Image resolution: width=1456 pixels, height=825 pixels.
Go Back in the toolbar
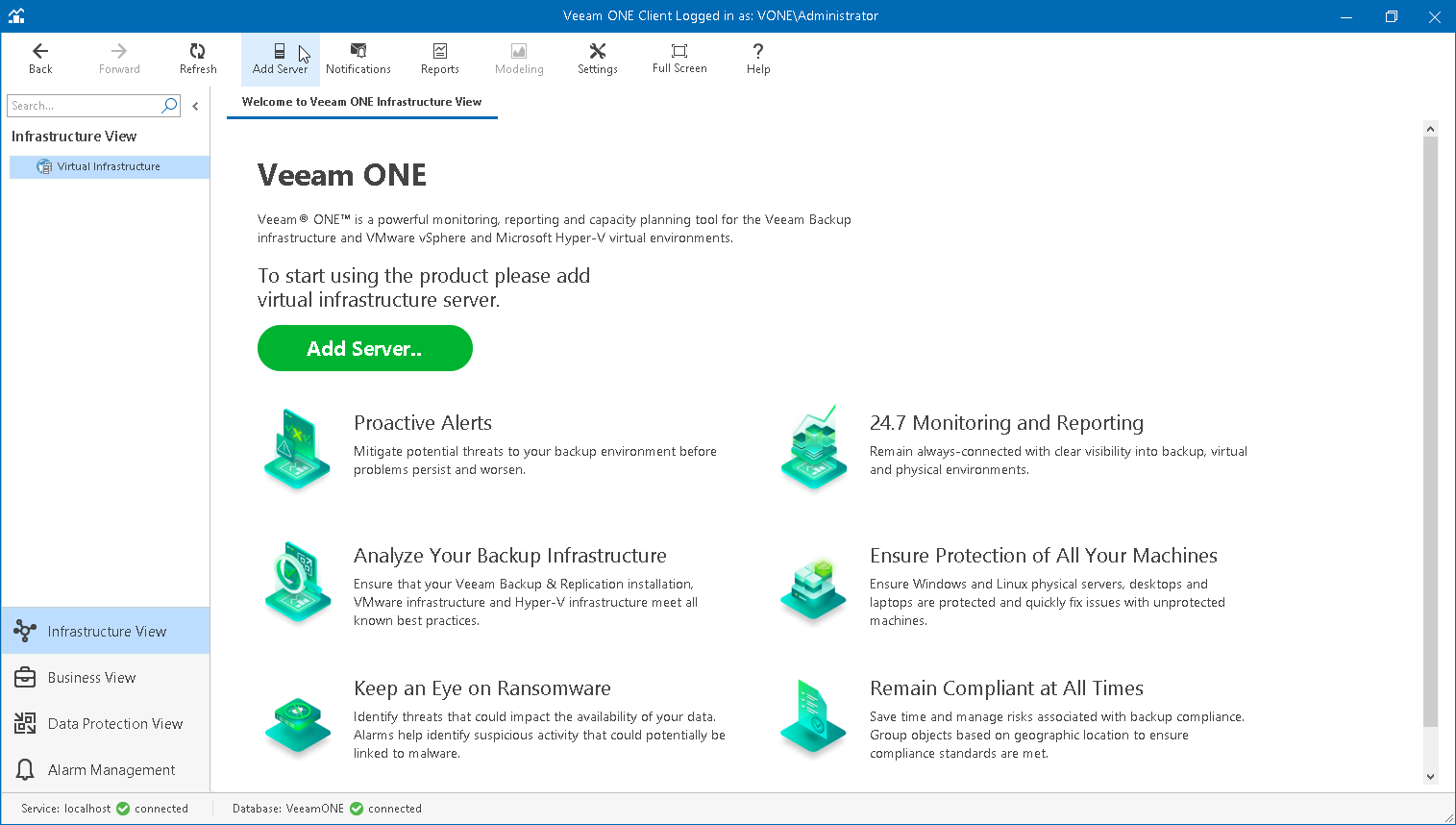(x=40, y=59)
